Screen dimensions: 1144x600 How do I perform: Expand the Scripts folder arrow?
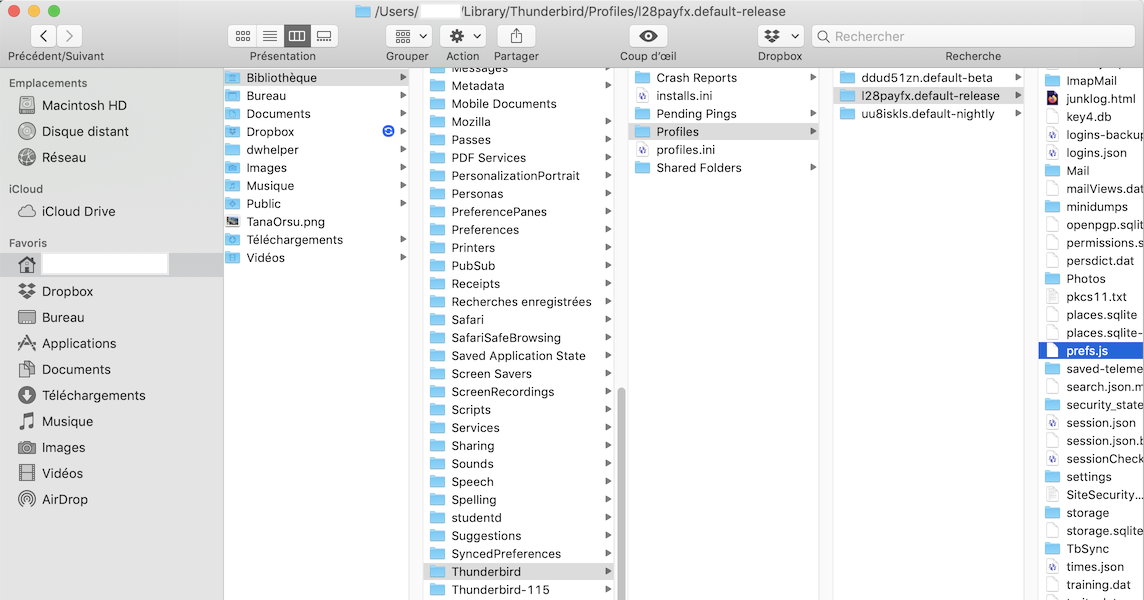608,409
